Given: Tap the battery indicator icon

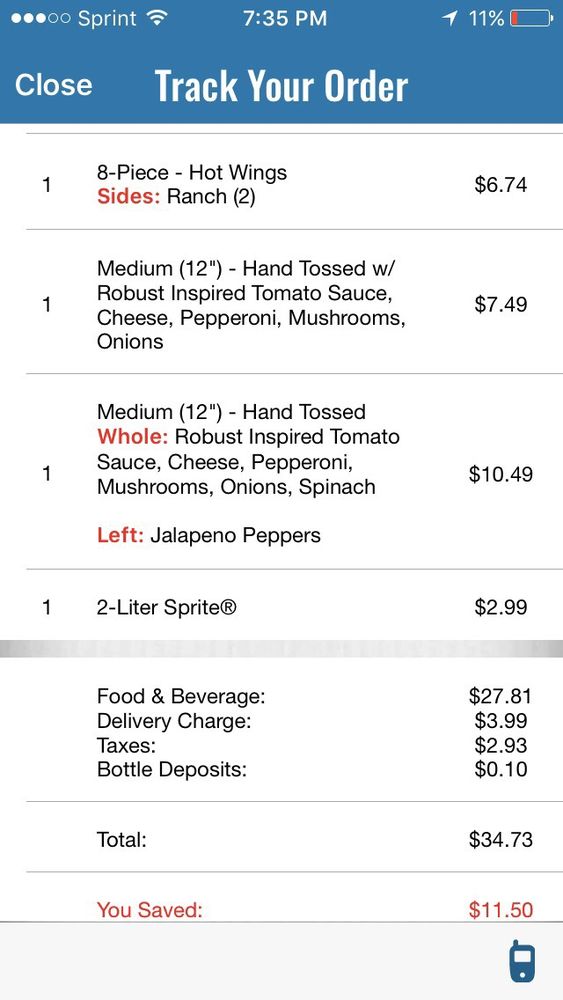Looking at the screenshot, I should [x=531, y=18].
